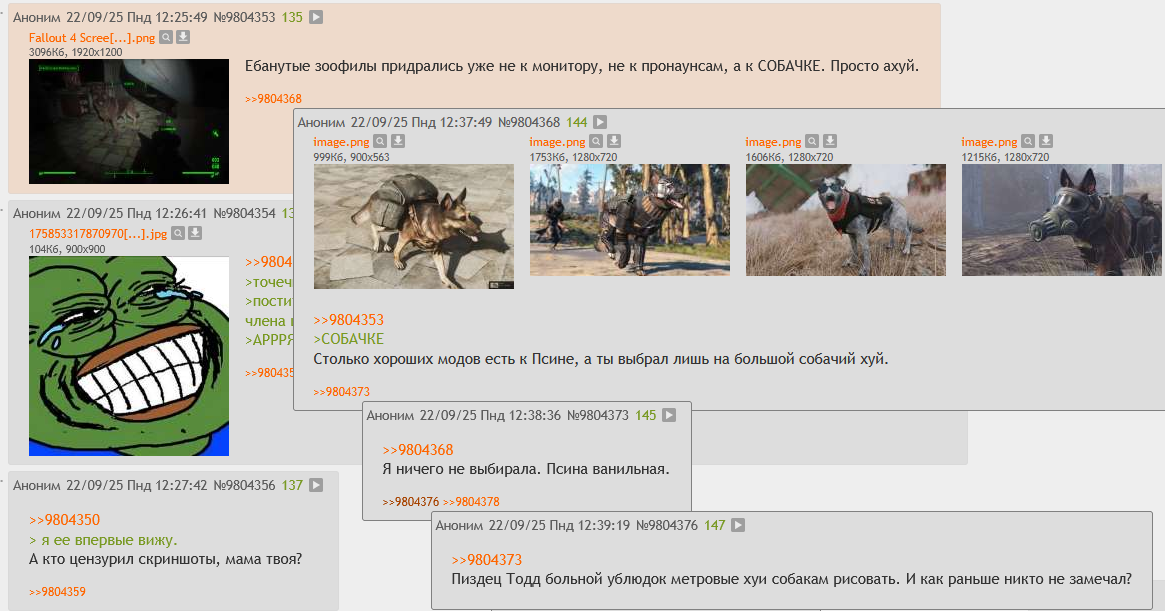
Task: Click post counter 147 in post 9804376
Action: (715, 525)
